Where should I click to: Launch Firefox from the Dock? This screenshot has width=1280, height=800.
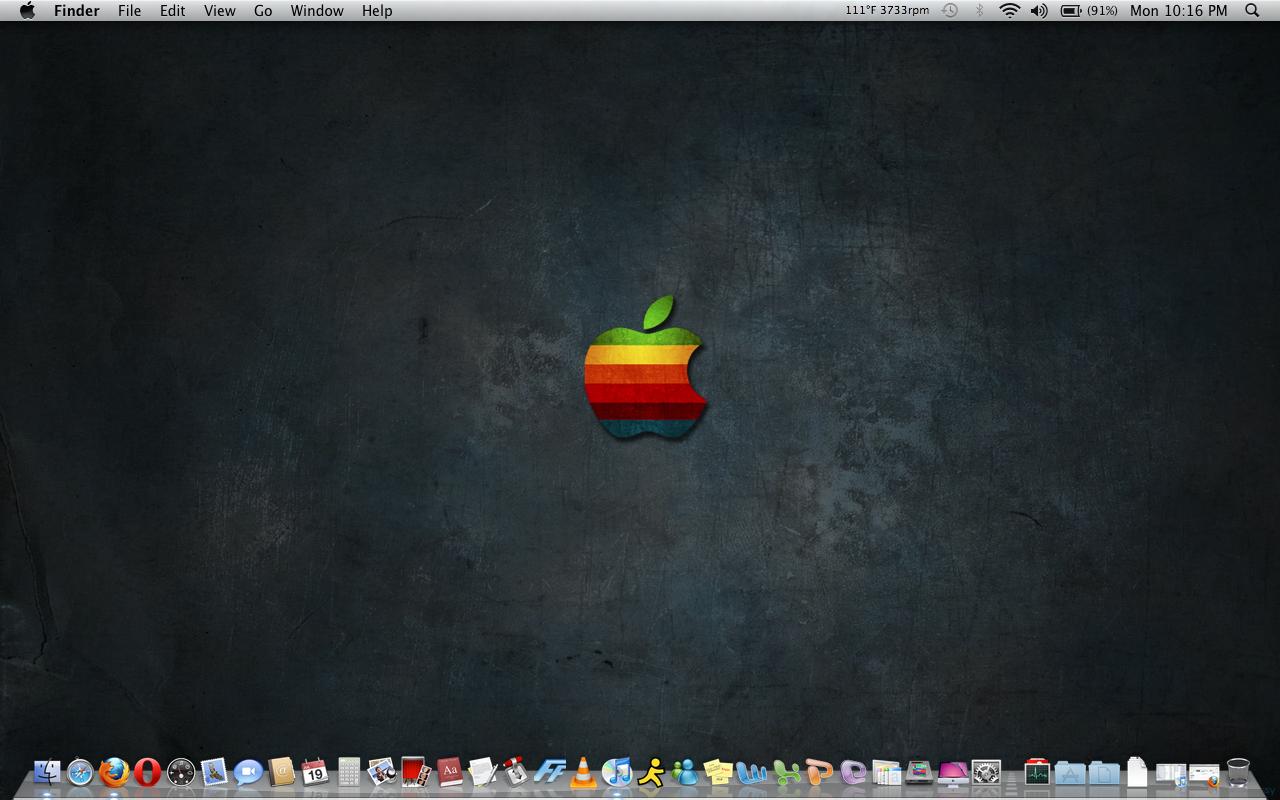tap(114, 772)
